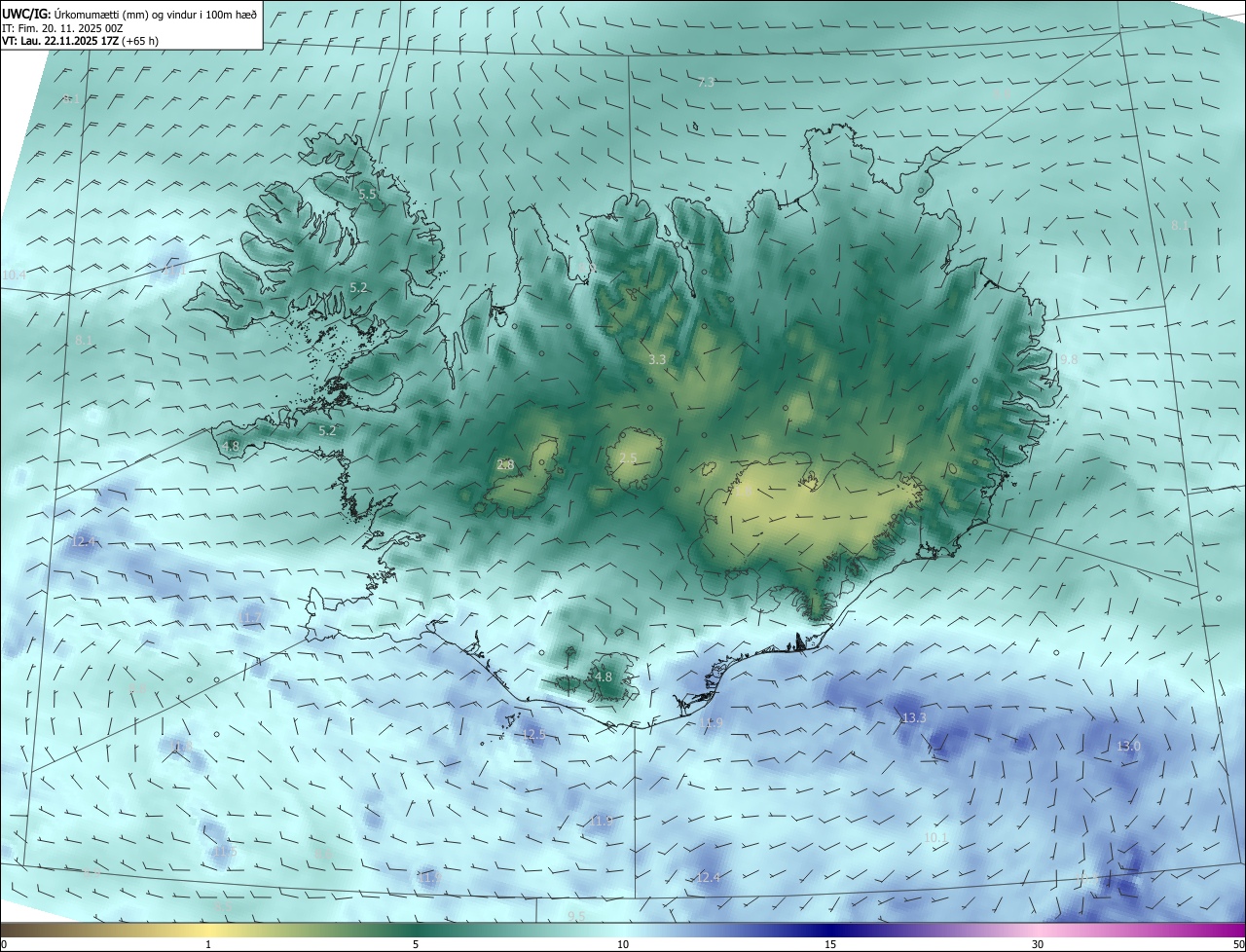The height and width of the screenshot is (952, 1246).
Task: Click the 10.4 value label on the map
Action: 15,275
